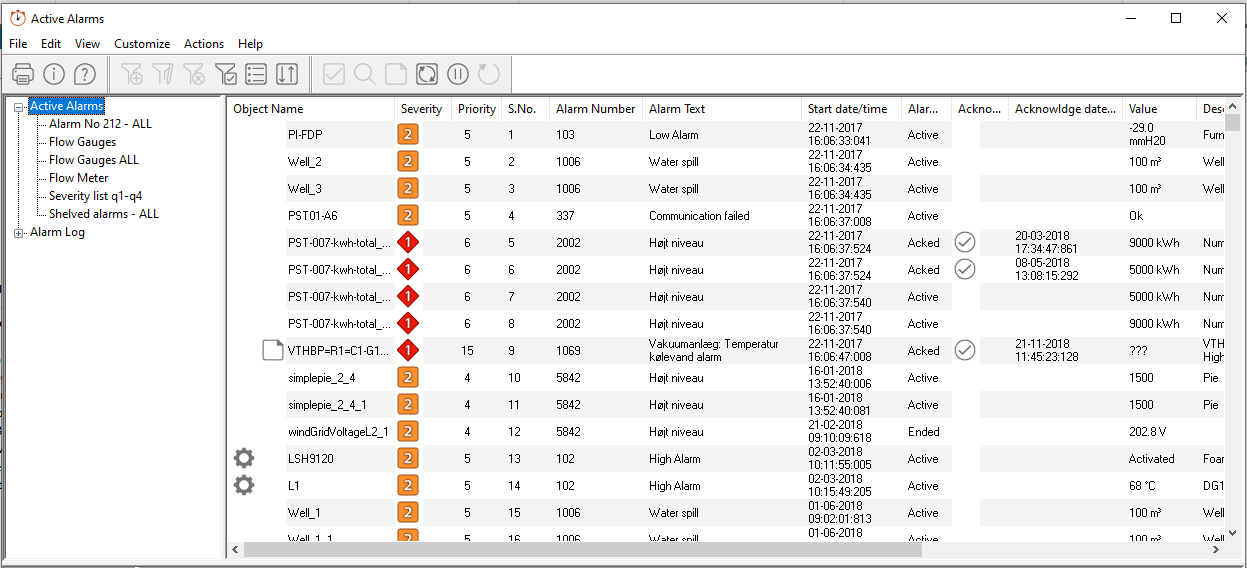Click alarm number 1069 cell
This screenshot has height=568, width=1247.
[568, 351]
